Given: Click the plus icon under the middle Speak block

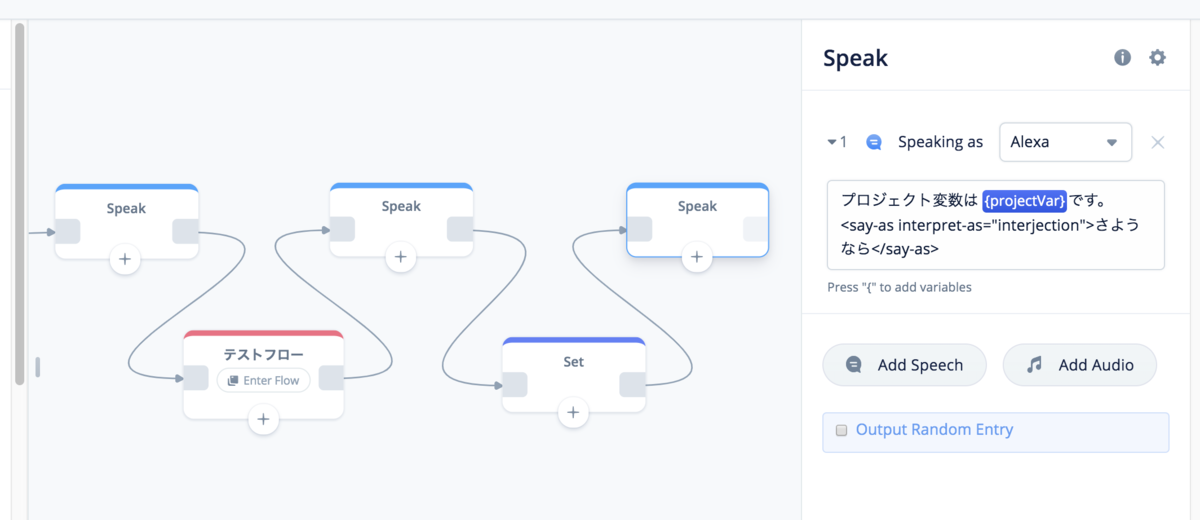Looking at the screenshot, I should pyautogui.click(x=401, y=257).
